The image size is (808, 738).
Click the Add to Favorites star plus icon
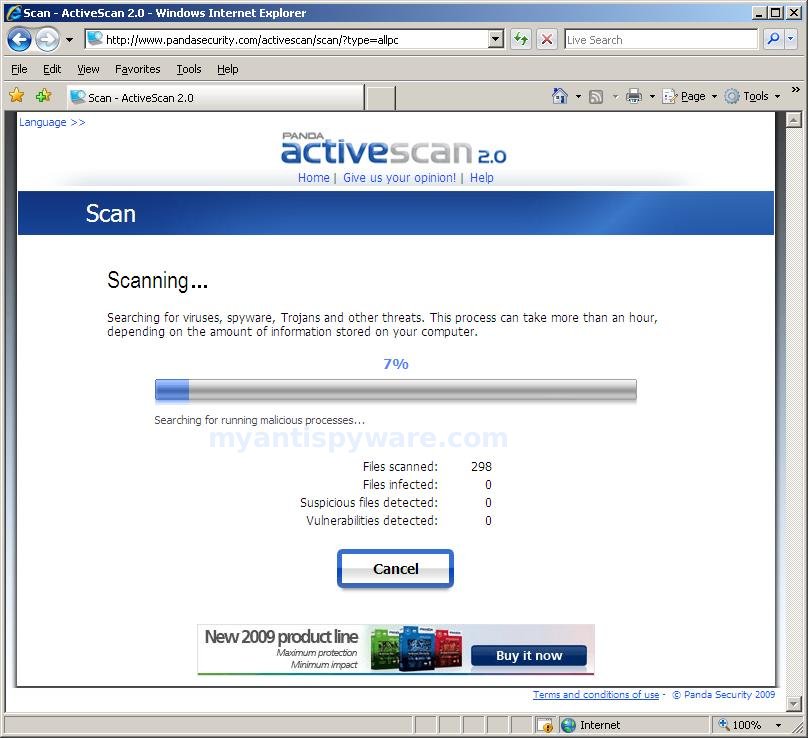tap(42, 95)
